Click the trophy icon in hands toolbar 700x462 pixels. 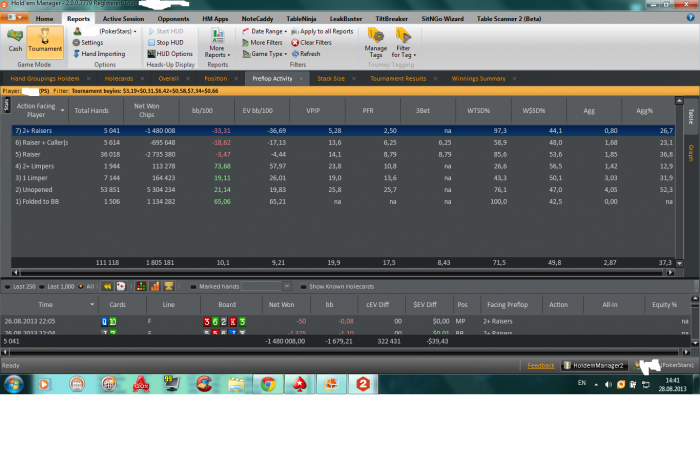(169, 286)
